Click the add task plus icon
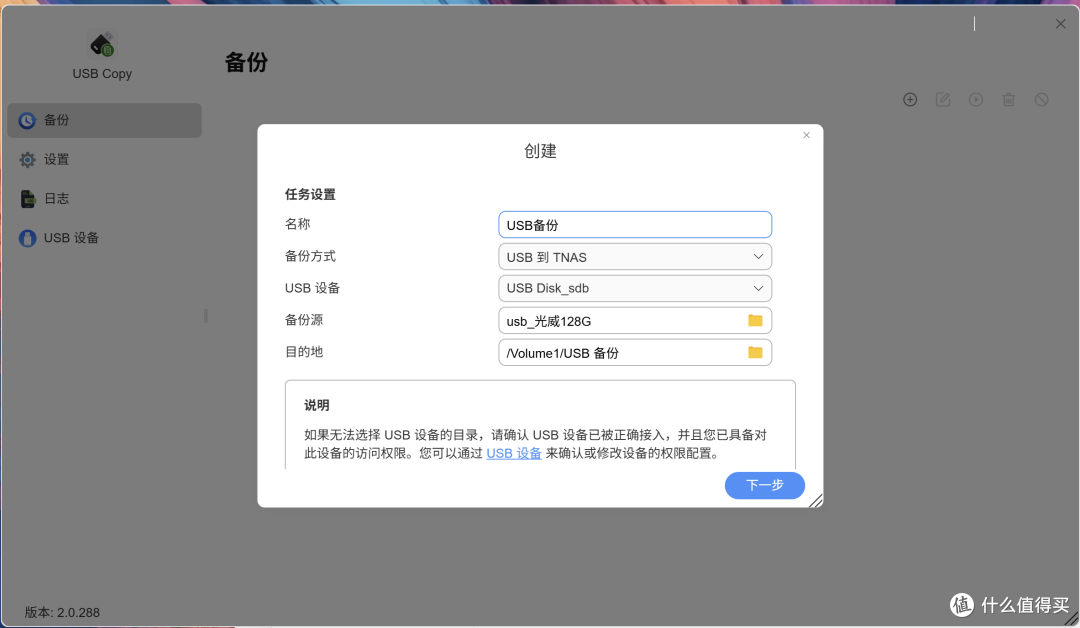Screen dimensions: 1080x628 pos(910,100)
